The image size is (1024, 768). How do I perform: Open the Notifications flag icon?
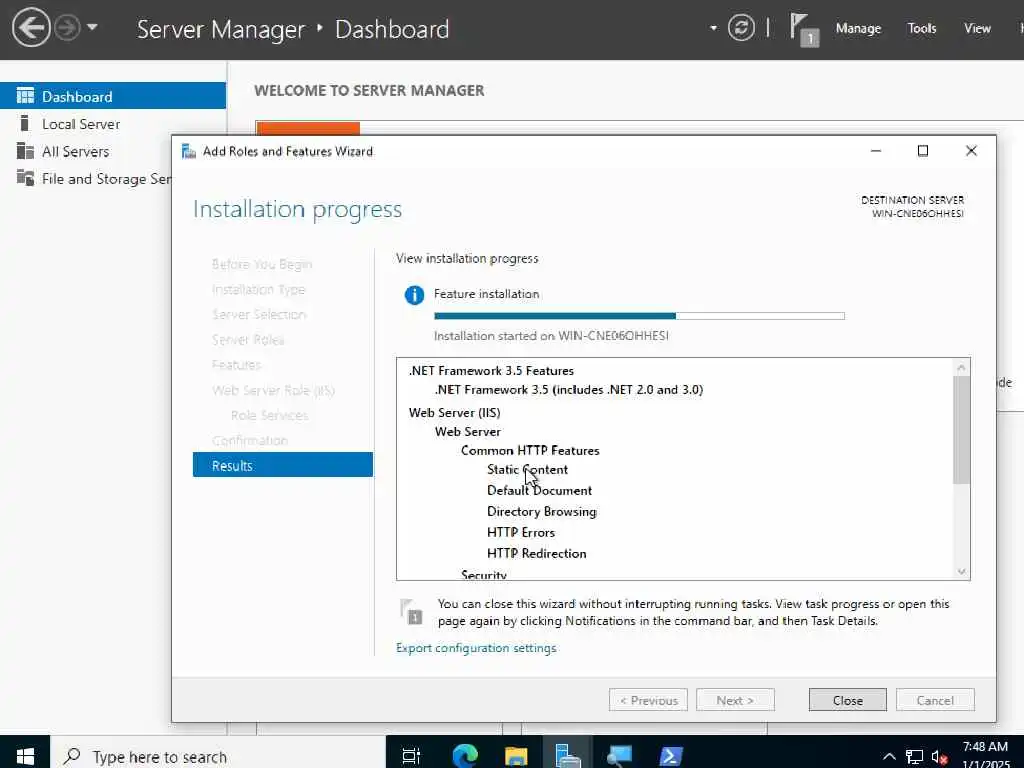point(803,29)
